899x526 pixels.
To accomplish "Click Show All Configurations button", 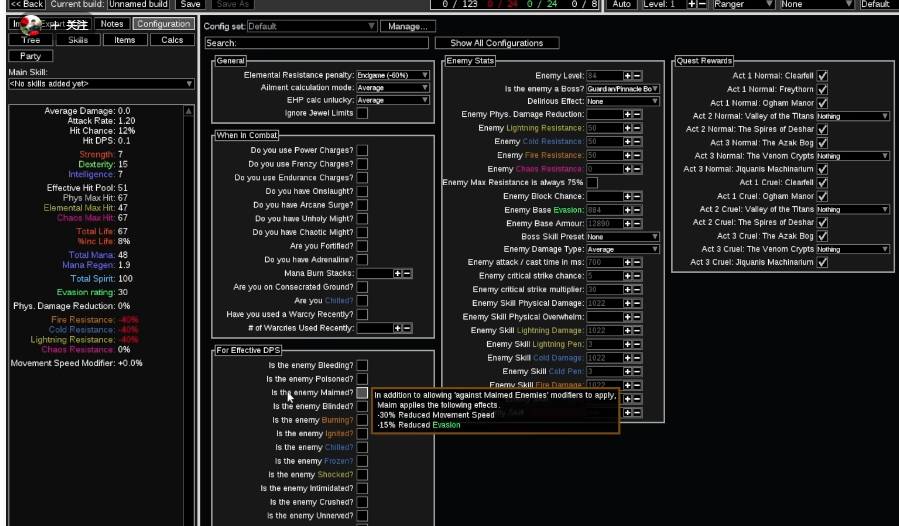I will tap(497, 43).
